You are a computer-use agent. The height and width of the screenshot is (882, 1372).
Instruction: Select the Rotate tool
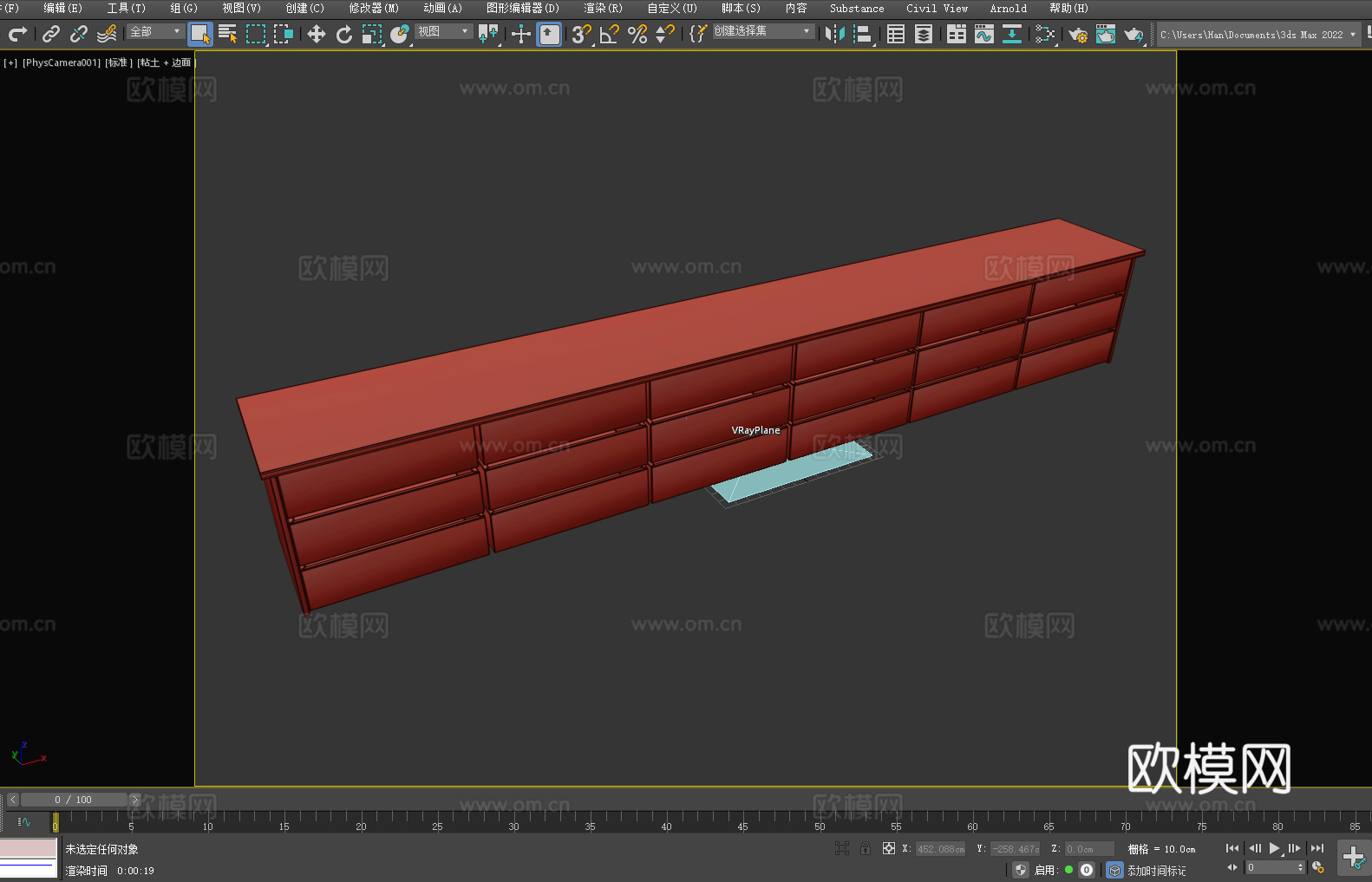[x=344, y=34]
